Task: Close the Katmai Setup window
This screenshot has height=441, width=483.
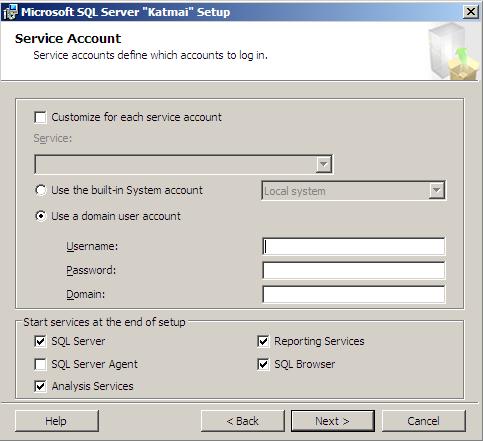Action: click(471, 12)
